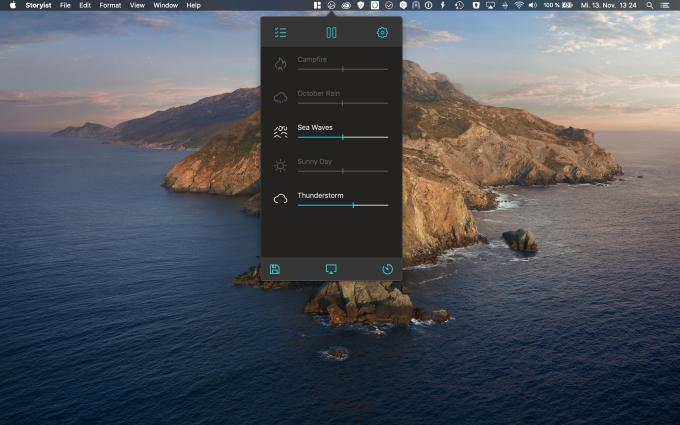The width and height of the screenshot is (680, 425).
Task: Set the Thunderstorm volume slider
Action: point(343,205)
